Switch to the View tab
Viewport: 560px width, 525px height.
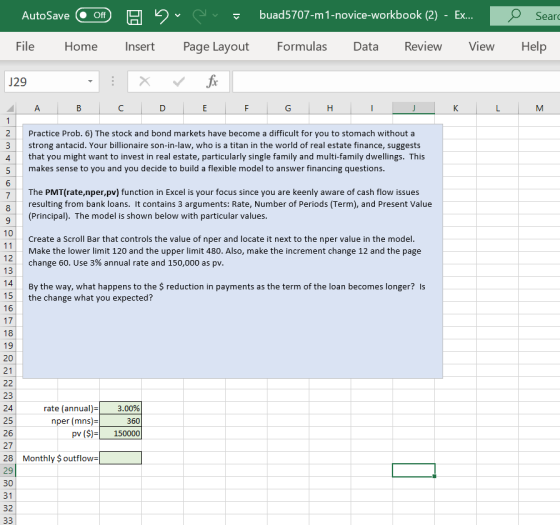[481, 46]
